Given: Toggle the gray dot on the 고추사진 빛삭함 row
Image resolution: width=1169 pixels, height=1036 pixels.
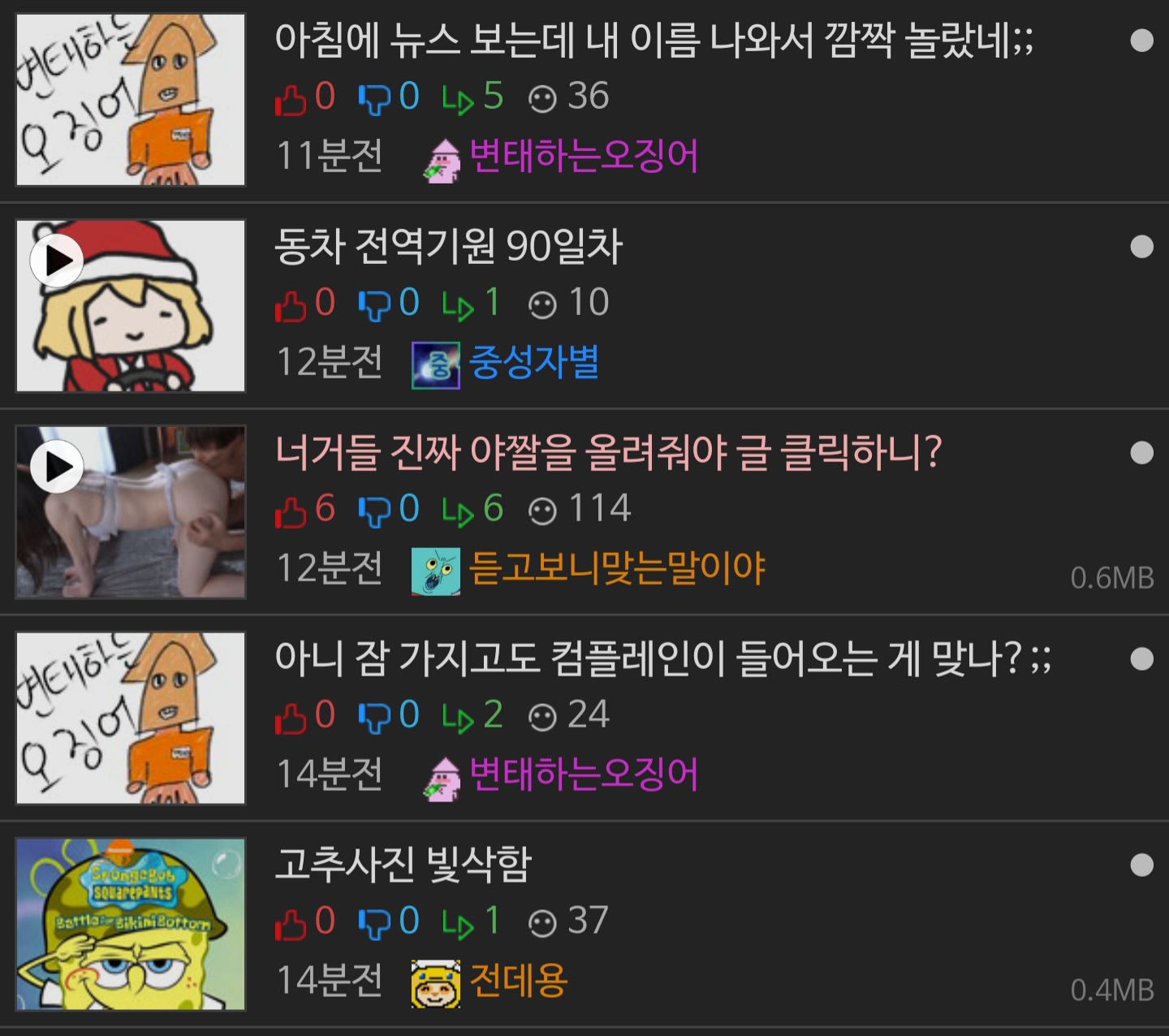Looking at the screenshot, I should (1141, 865).
